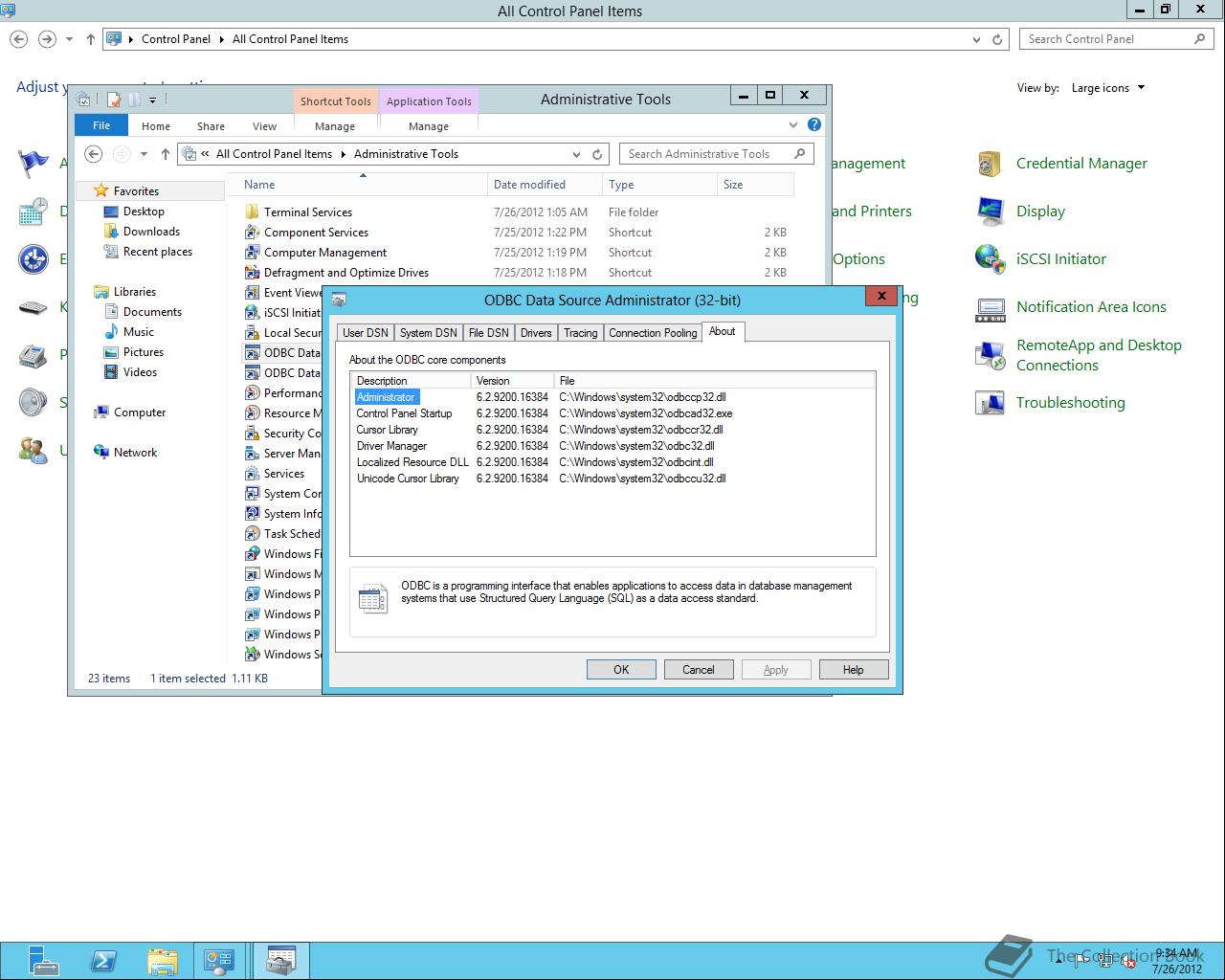This screenshot has width=1225, height=980.
Task: Click the Defragment and Optimize Drives icon
Action: 252,273
